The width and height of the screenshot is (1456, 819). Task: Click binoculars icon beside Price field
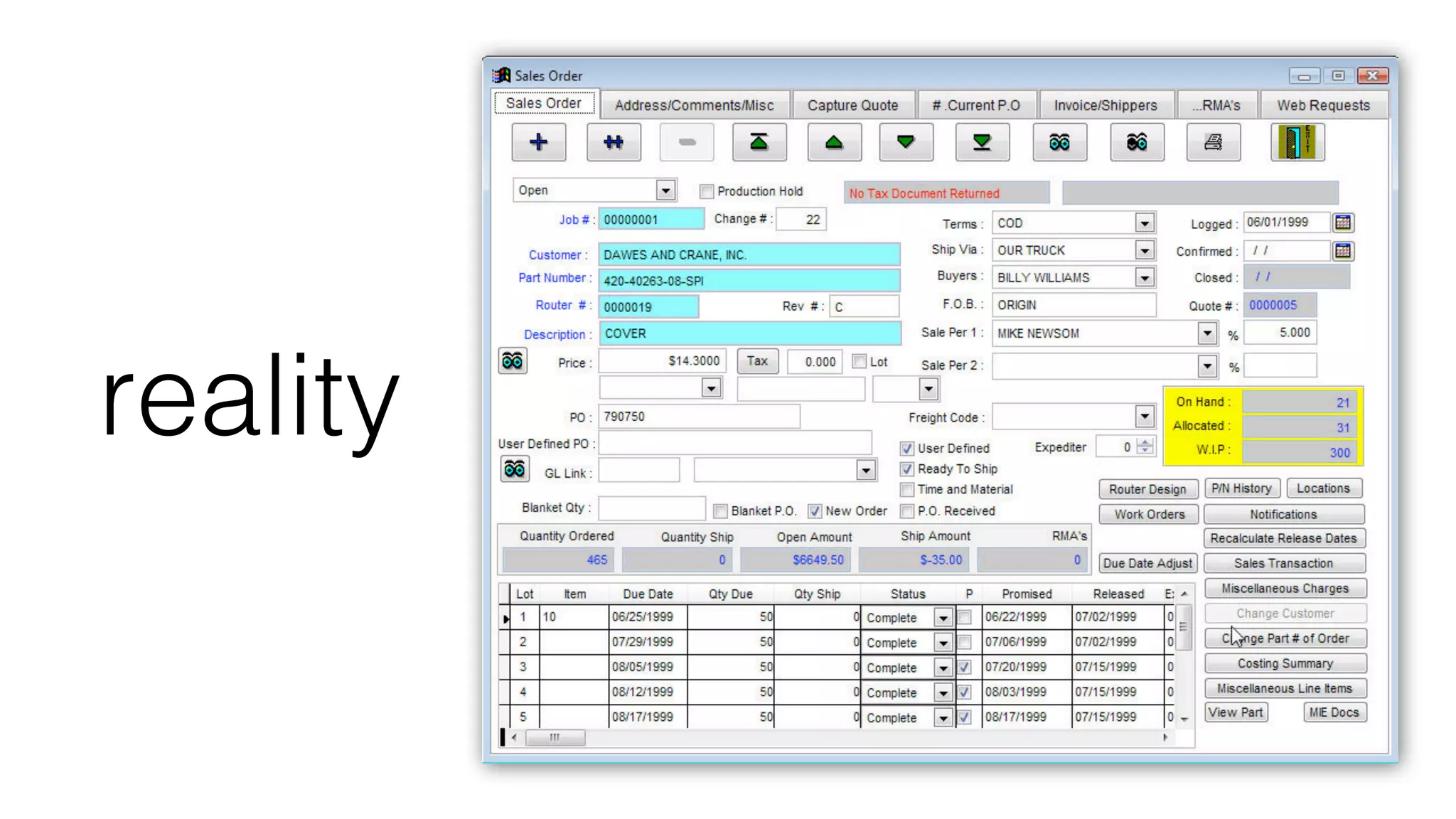point(512,361)
